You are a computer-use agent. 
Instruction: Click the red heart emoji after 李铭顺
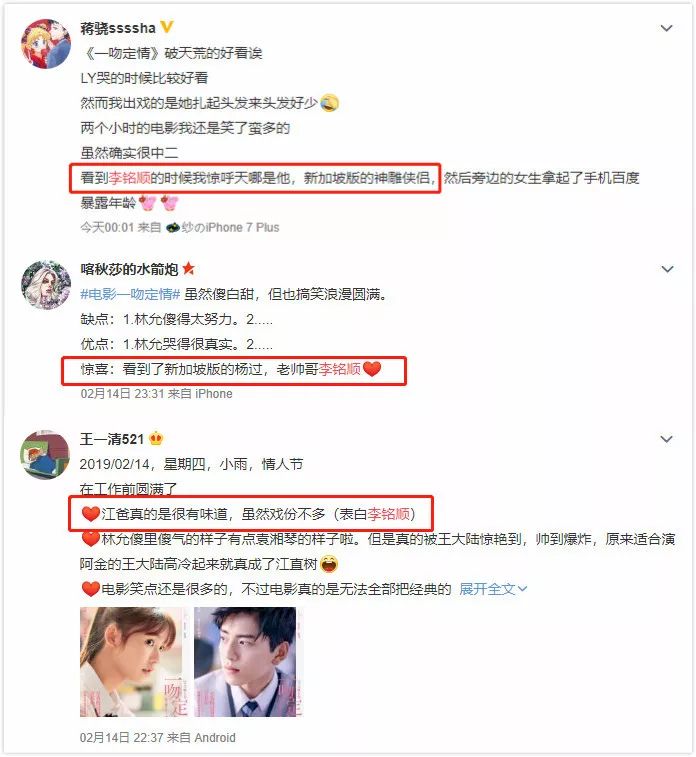(372, 369)
